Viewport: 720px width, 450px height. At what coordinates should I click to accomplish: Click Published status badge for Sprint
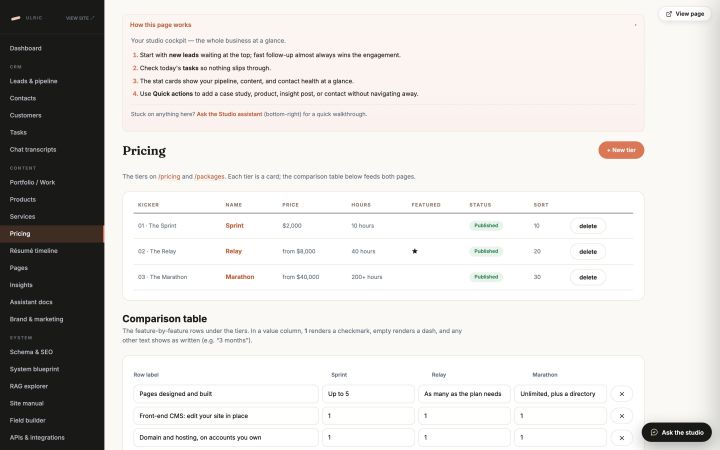(x=486, y=226)
